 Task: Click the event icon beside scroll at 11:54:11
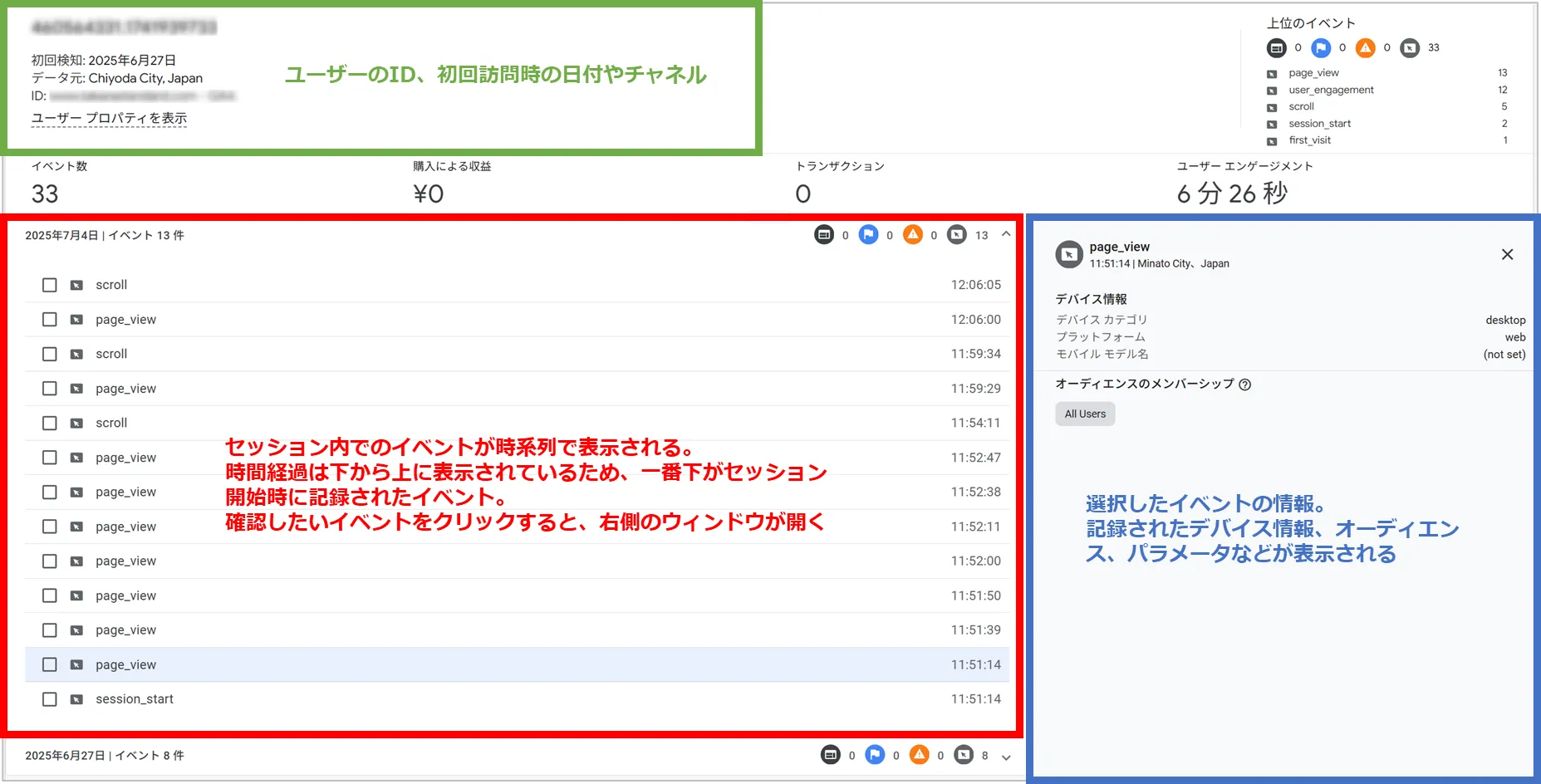(76, 423)
